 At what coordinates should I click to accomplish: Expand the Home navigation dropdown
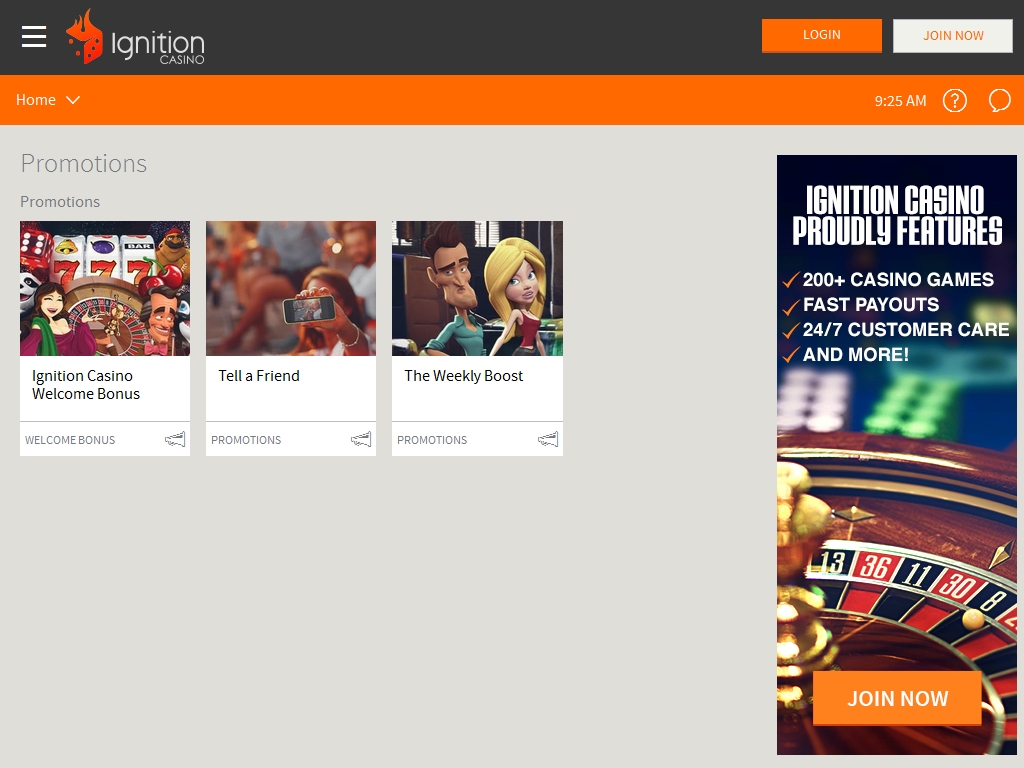[37, 100]
